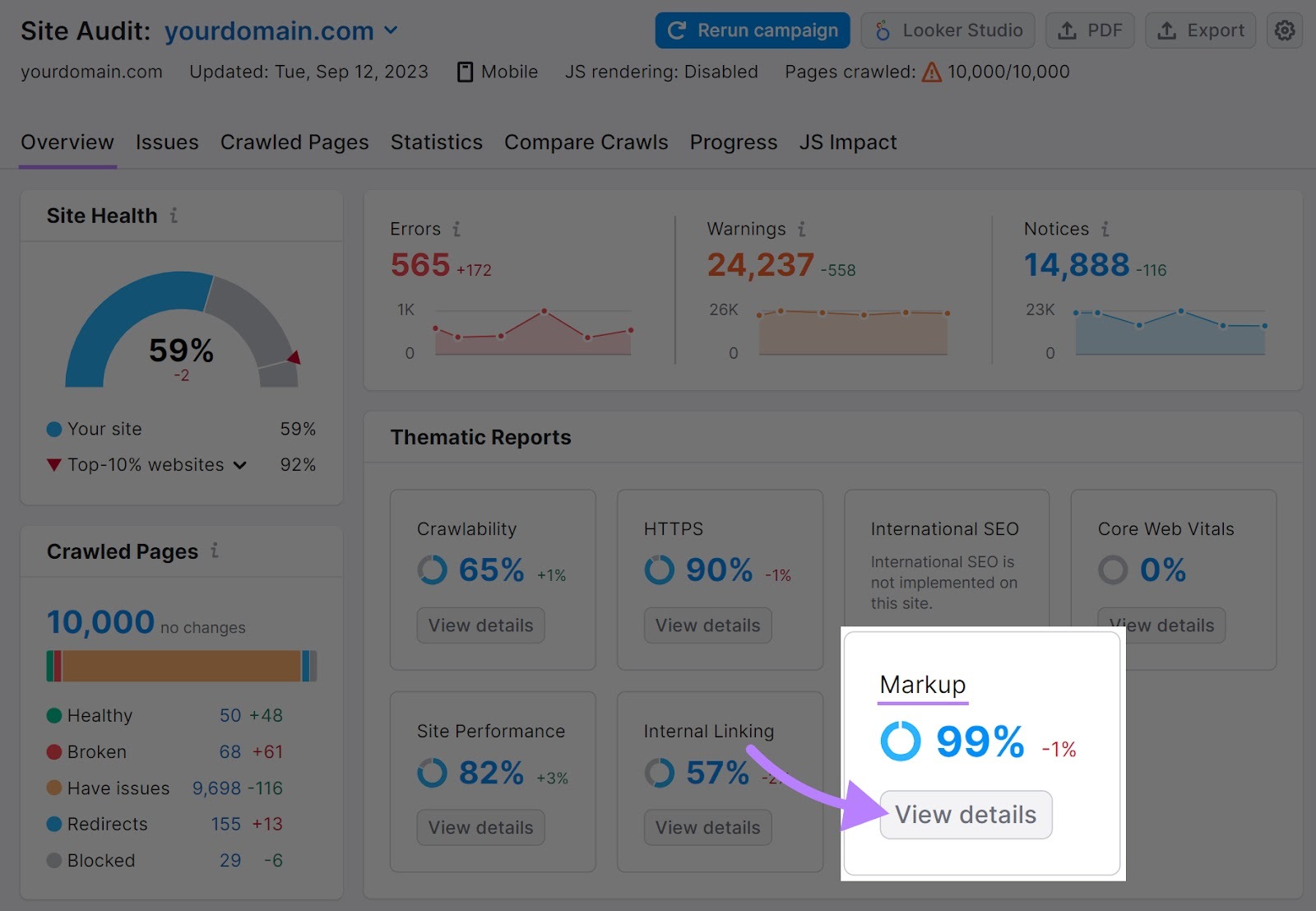This screenshot has width=1316, height=911.
Task: Click the Export button
Action: tap(1201, 30)
